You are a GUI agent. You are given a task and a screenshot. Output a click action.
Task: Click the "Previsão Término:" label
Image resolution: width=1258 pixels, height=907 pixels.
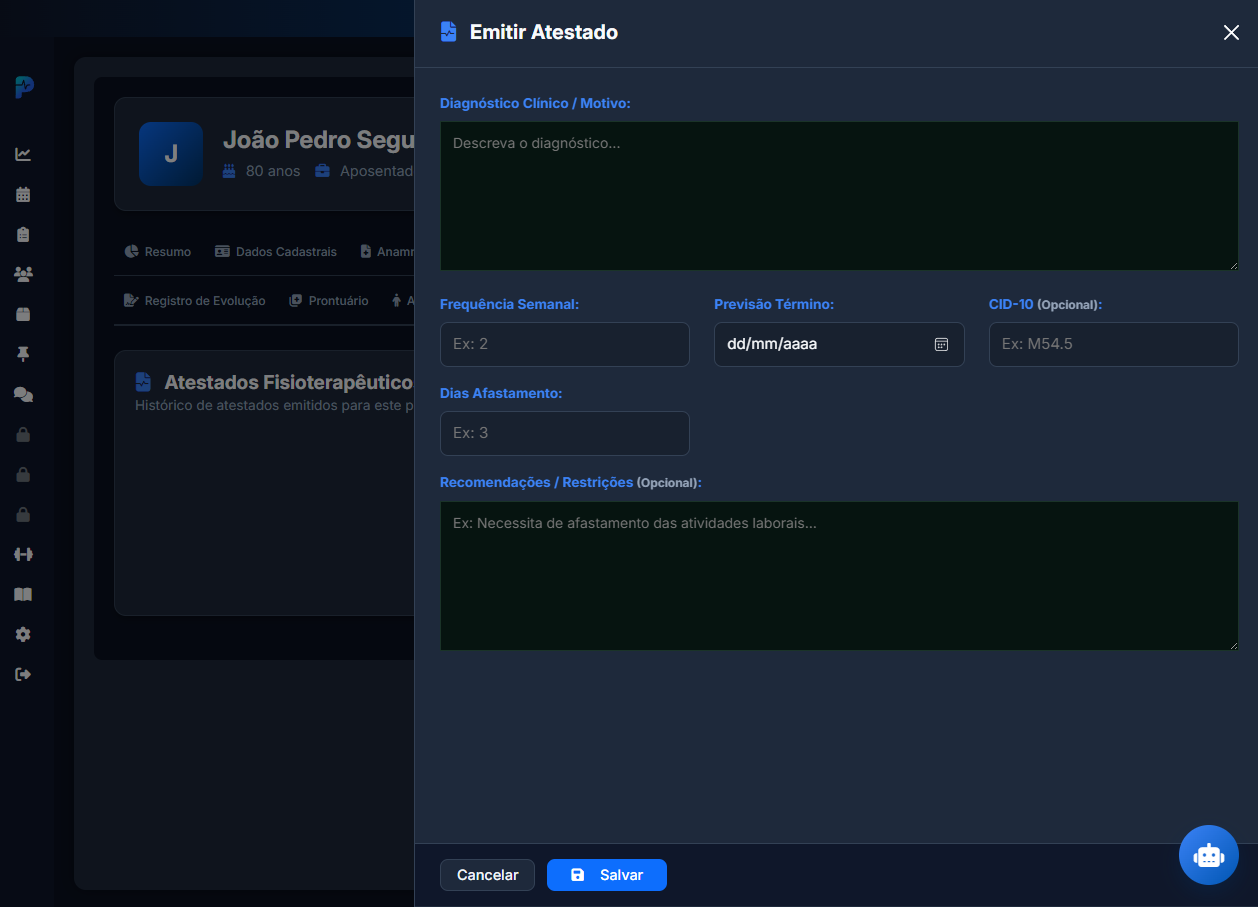point(774,304)
